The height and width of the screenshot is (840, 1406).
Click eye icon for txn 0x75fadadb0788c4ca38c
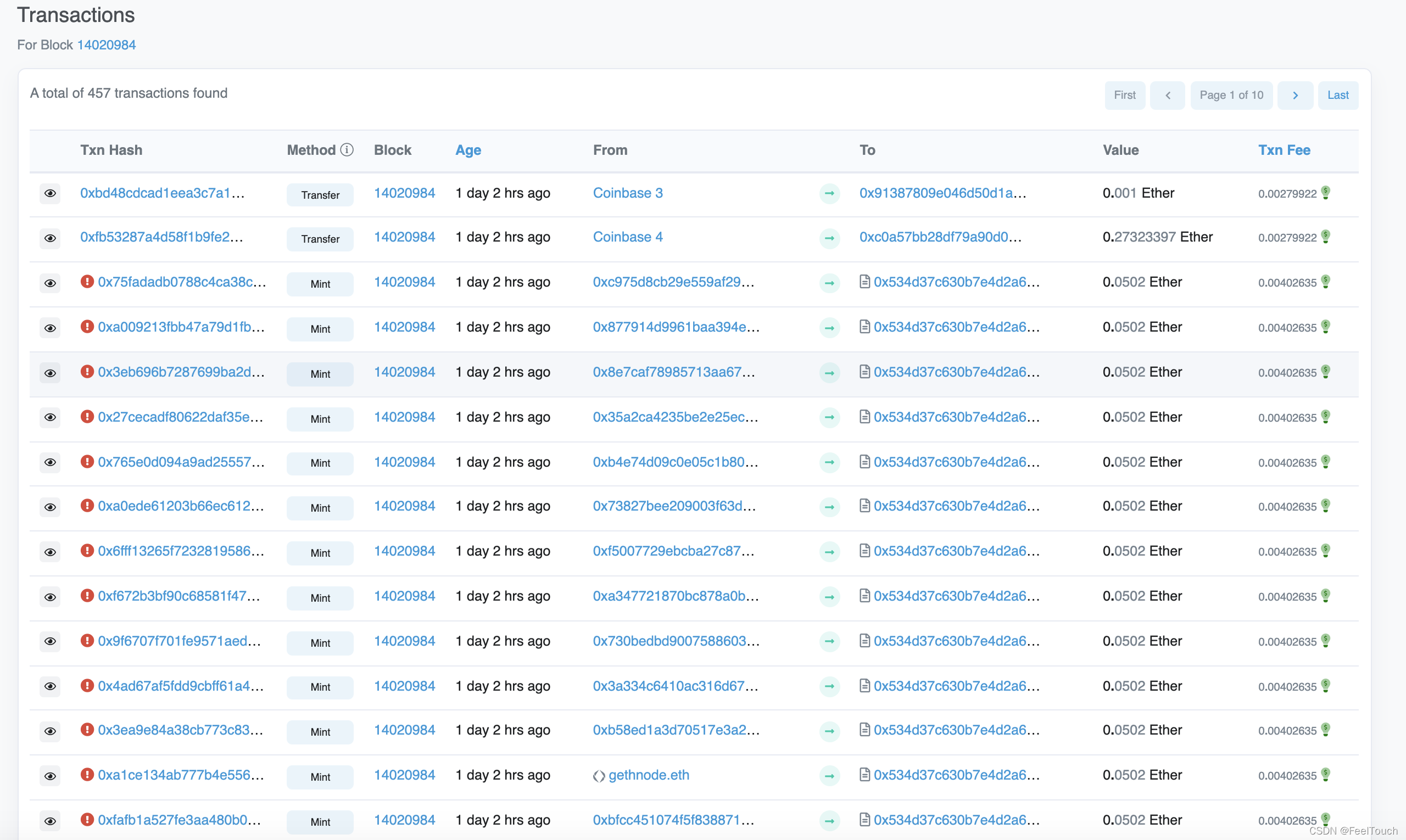[x=50, y=283]
